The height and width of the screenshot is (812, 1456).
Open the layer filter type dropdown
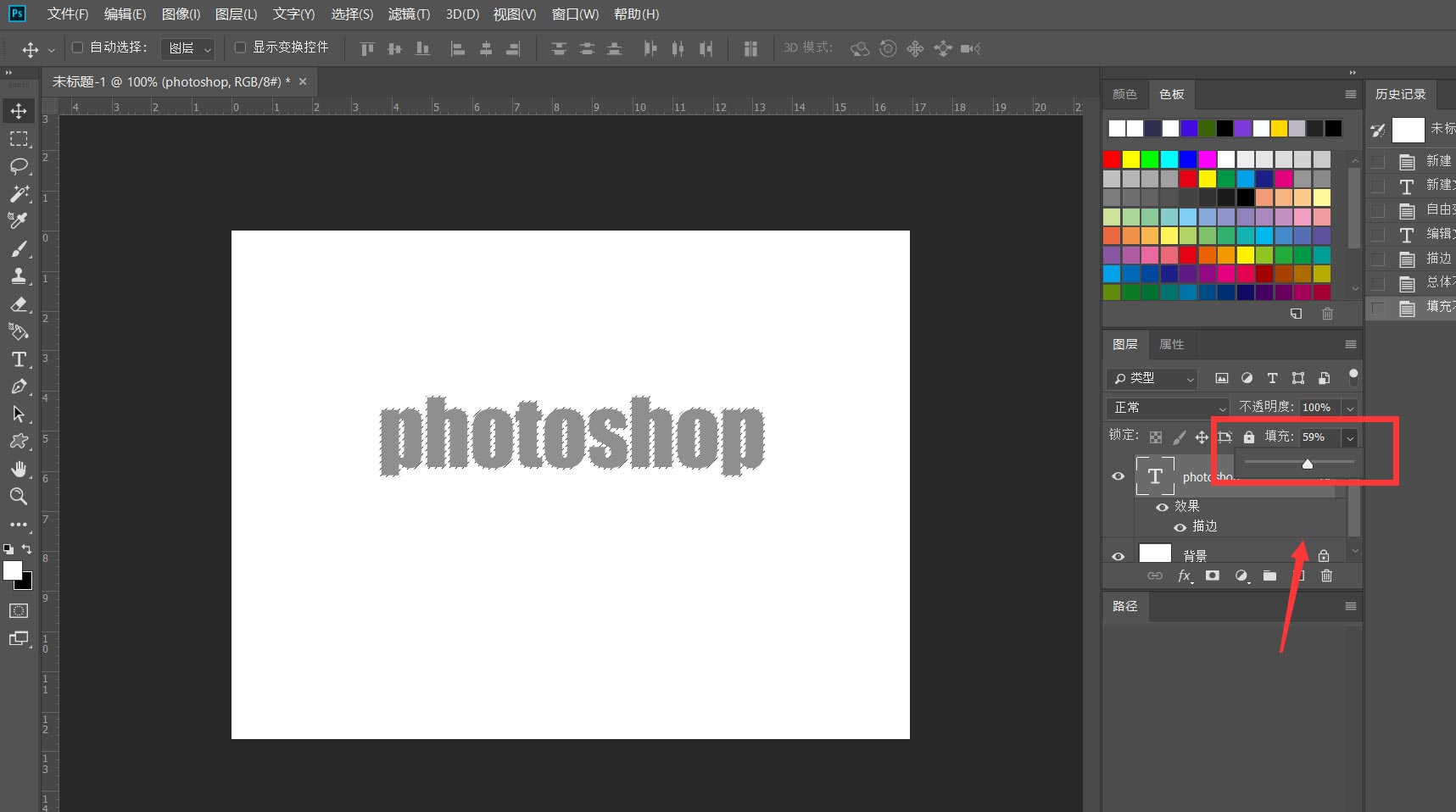(1152, 378)
